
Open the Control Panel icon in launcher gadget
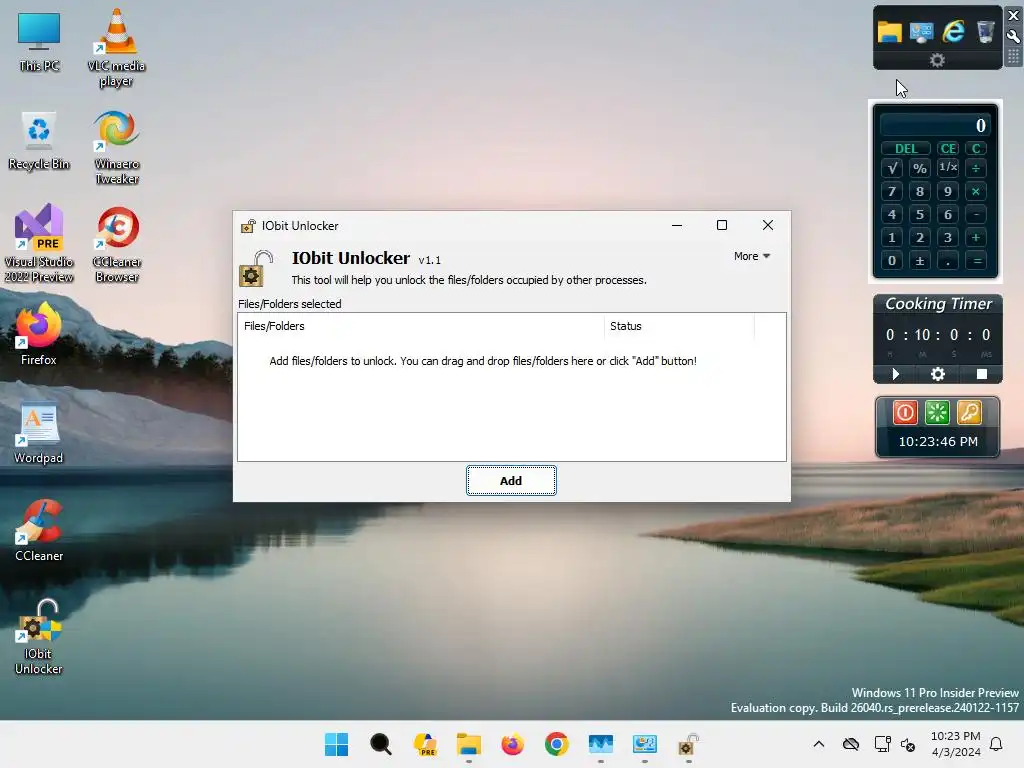pyautogui.click(x=921, y=31)
